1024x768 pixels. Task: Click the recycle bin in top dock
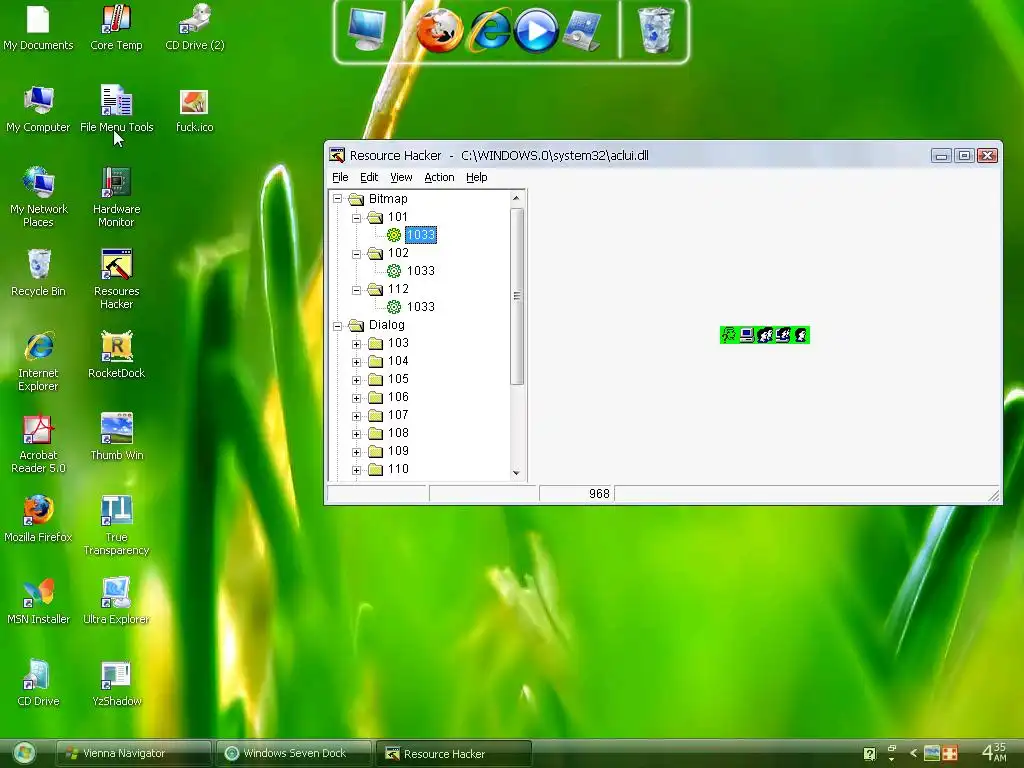tap(656, 30)
